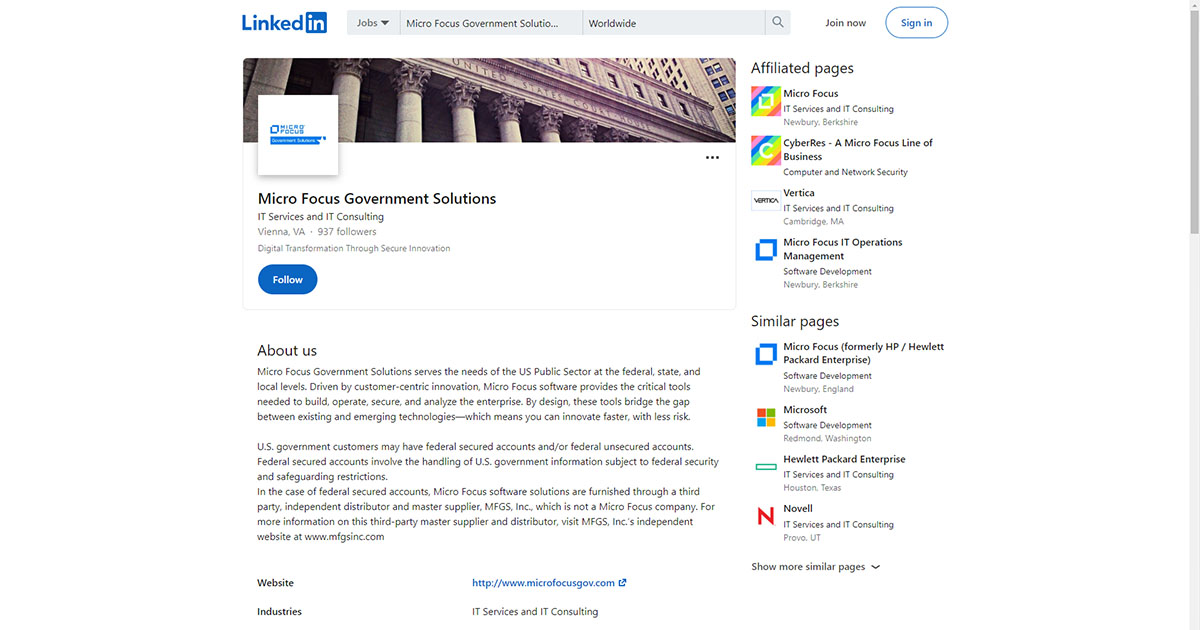Click Cambridge, MA location text
Screen dimensions: 1200x630
pyautogui.click(x=813, y=221)
